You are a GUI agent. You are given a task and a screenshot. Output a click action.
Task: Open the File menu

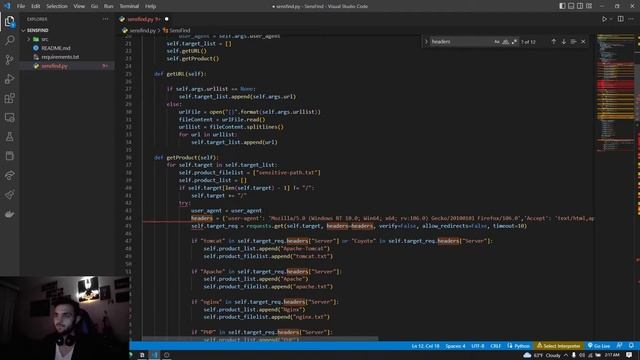[x=21, y=6]
